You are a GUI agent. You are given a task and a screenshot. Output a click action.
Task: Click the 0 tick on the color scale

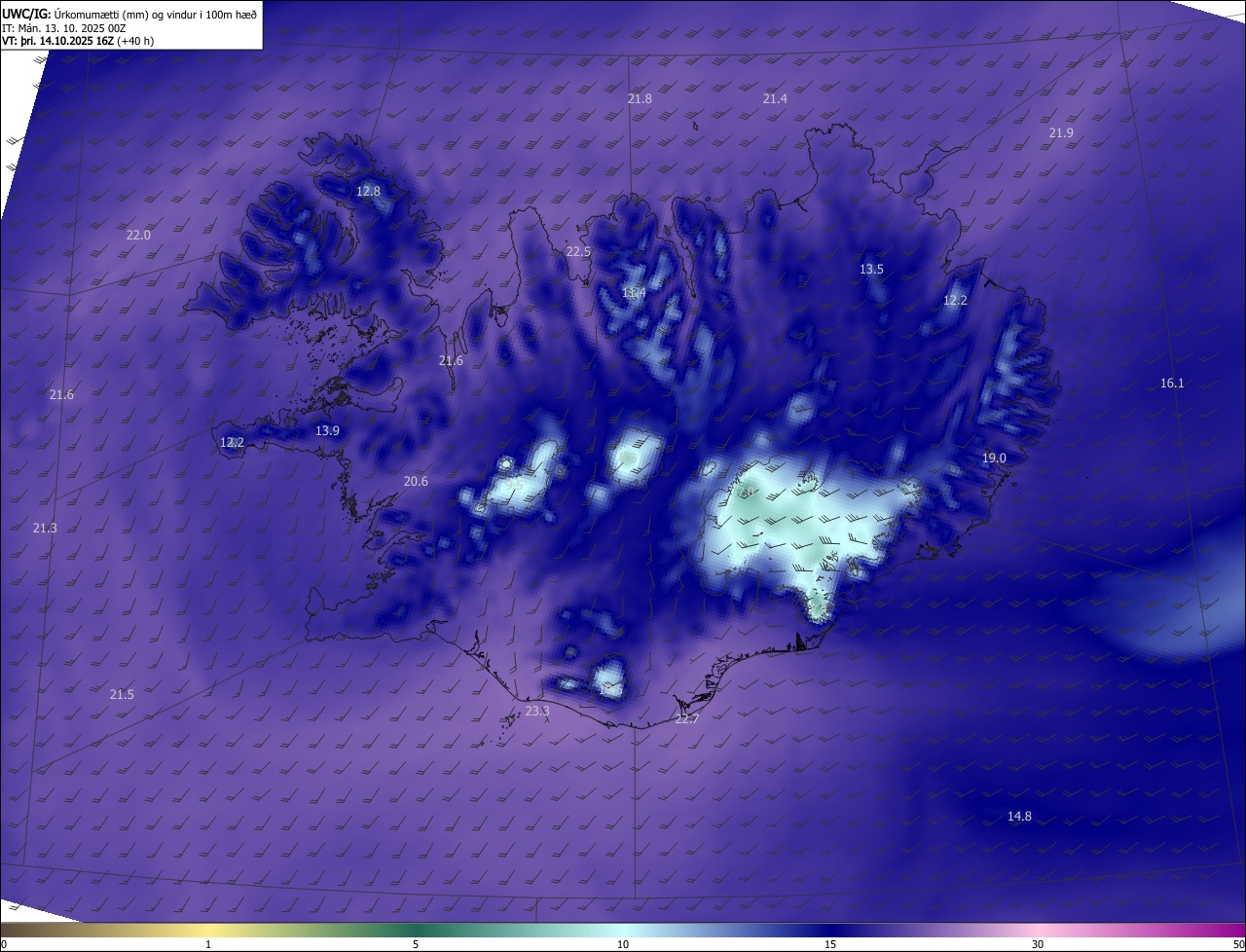coord(4,944)
